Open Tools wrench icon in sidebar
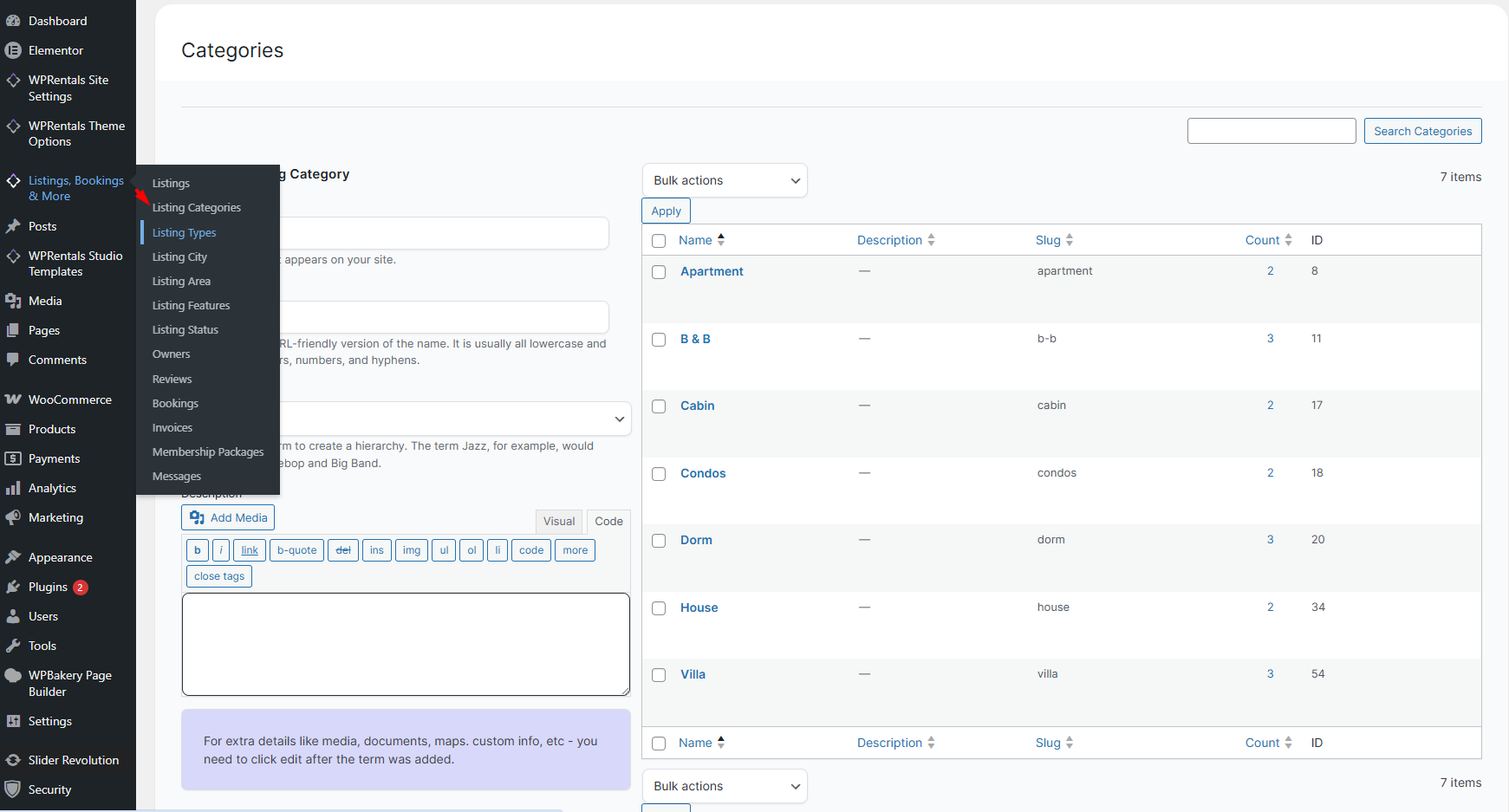Image resolution: width=1509 pixels, height=812 pixels. coord(13,646)
